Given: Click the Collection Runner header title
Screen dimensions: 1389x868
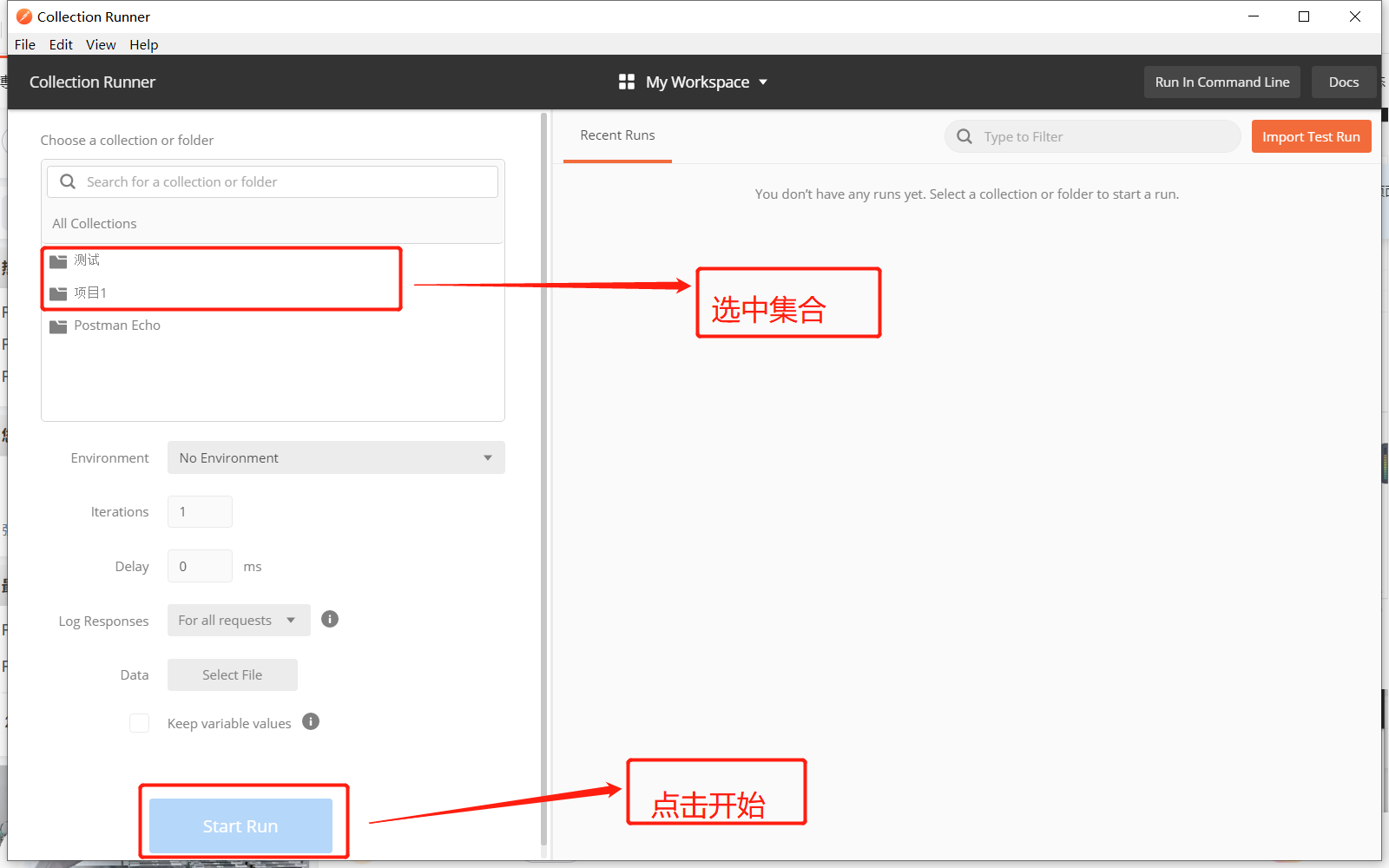Looking at the screenshot, I should pos(92,82).
